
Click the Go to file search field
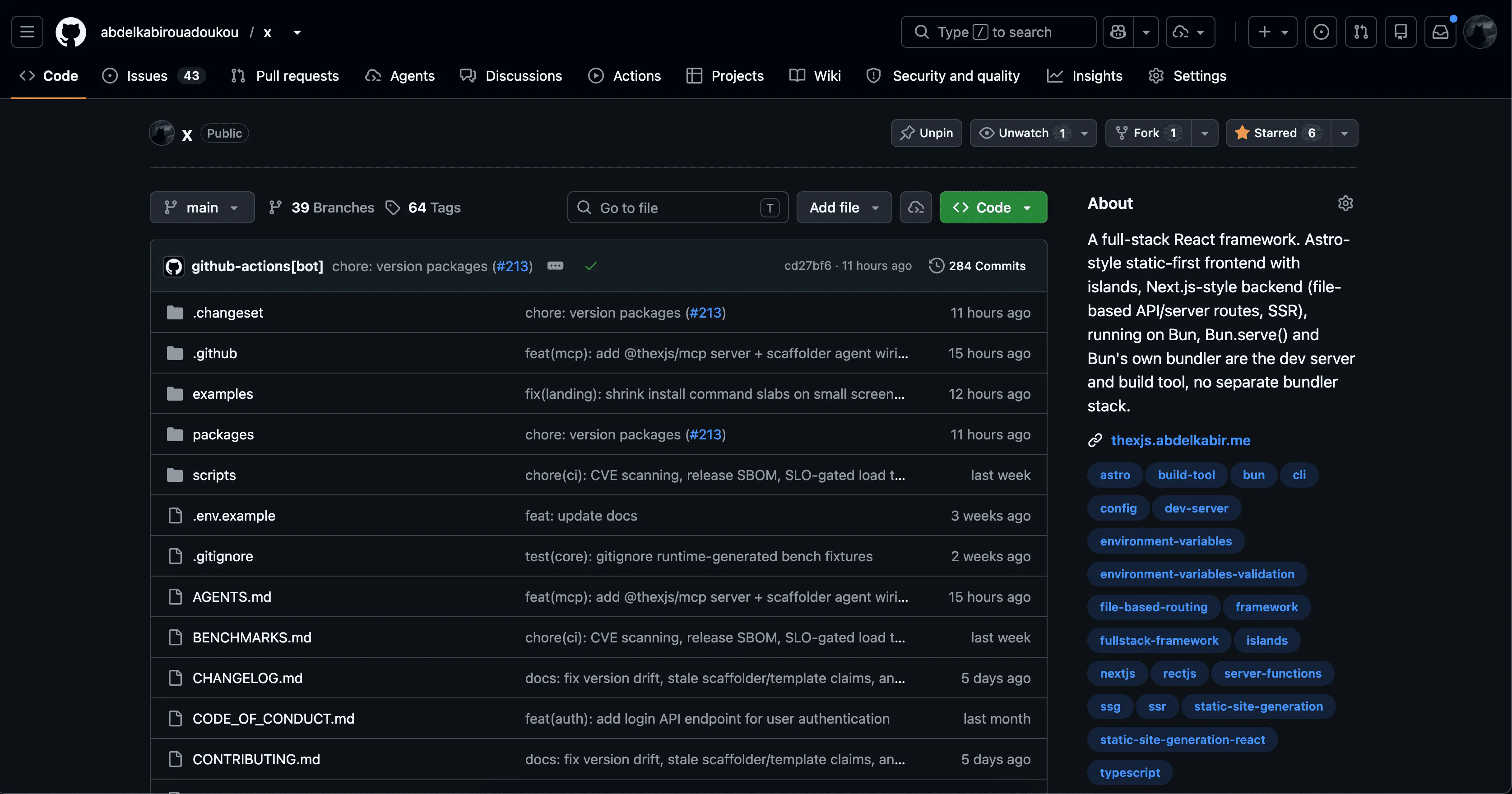coord(678,207)
